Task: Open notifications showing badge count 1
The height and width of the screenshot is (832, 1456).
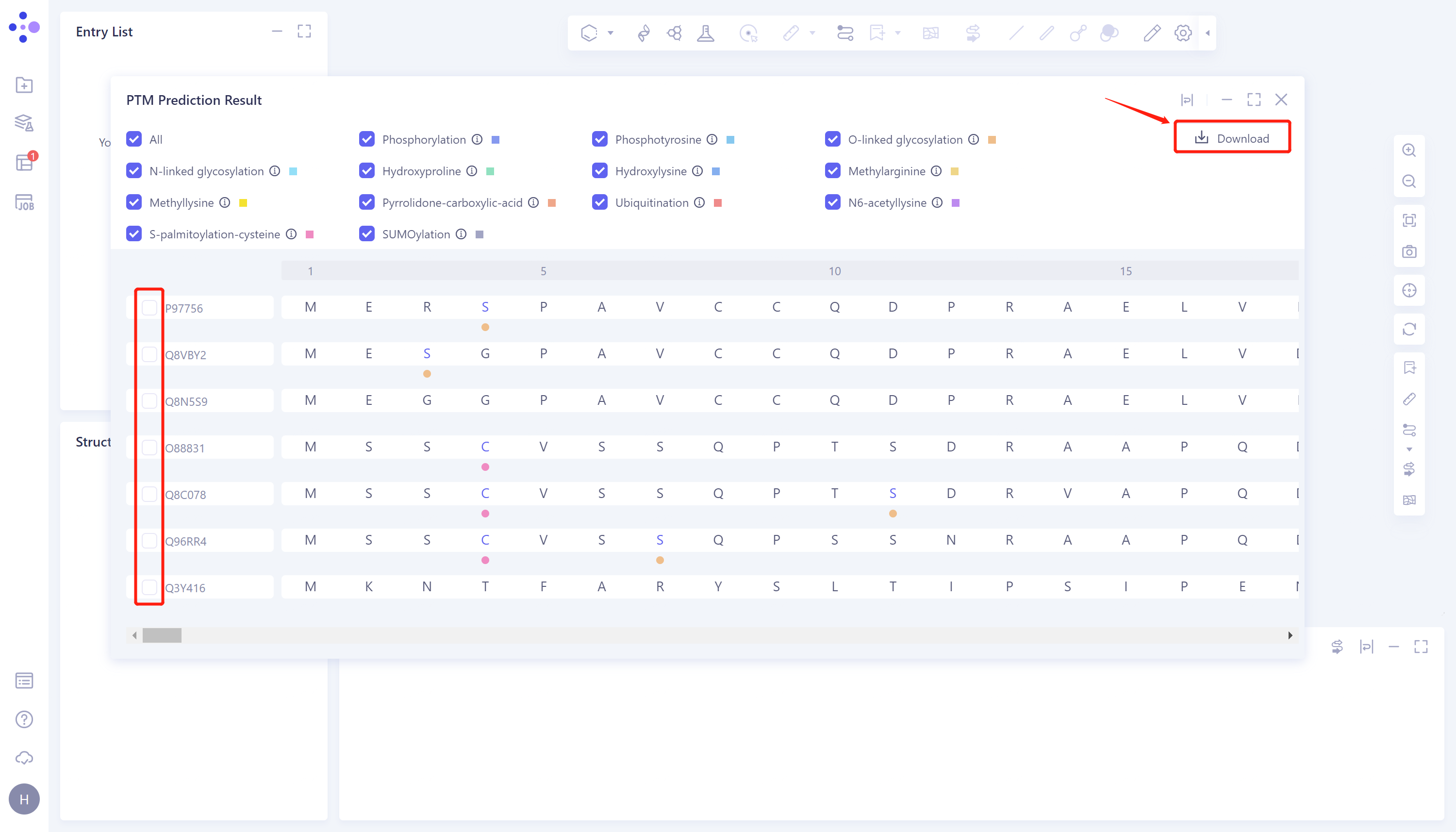Action: coord(24,163)
